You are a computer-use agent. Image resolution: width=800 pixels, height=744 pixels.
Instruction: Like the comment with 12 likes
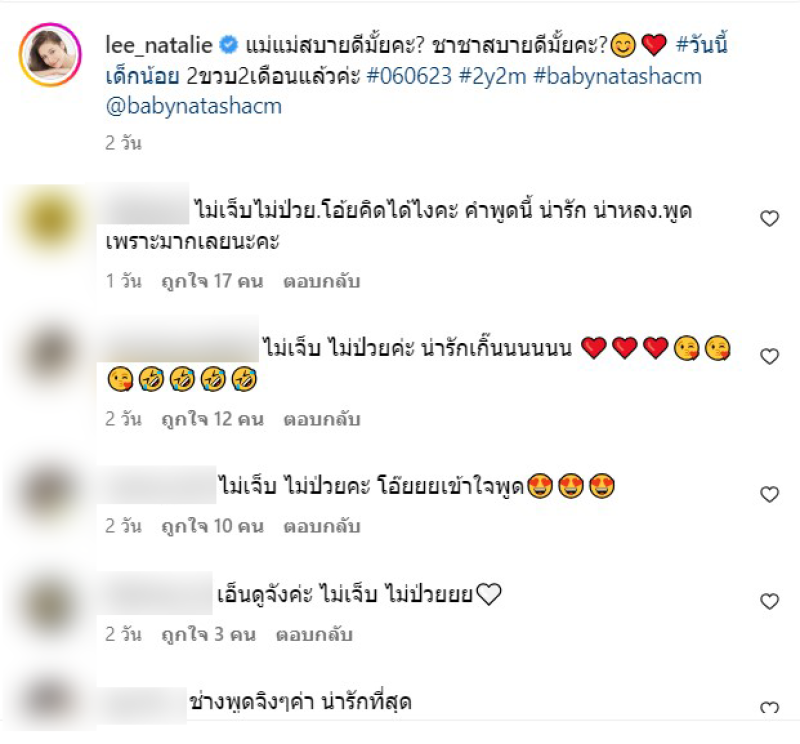click(769, 356)
